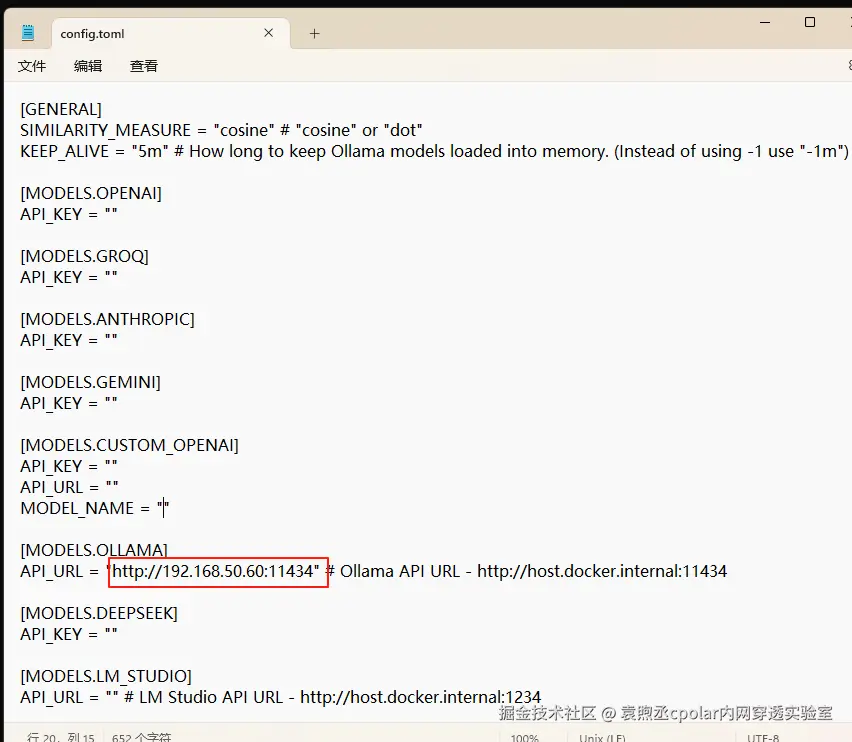
Task: Click the 652 个字符 character count
Action: coord(141,737)
